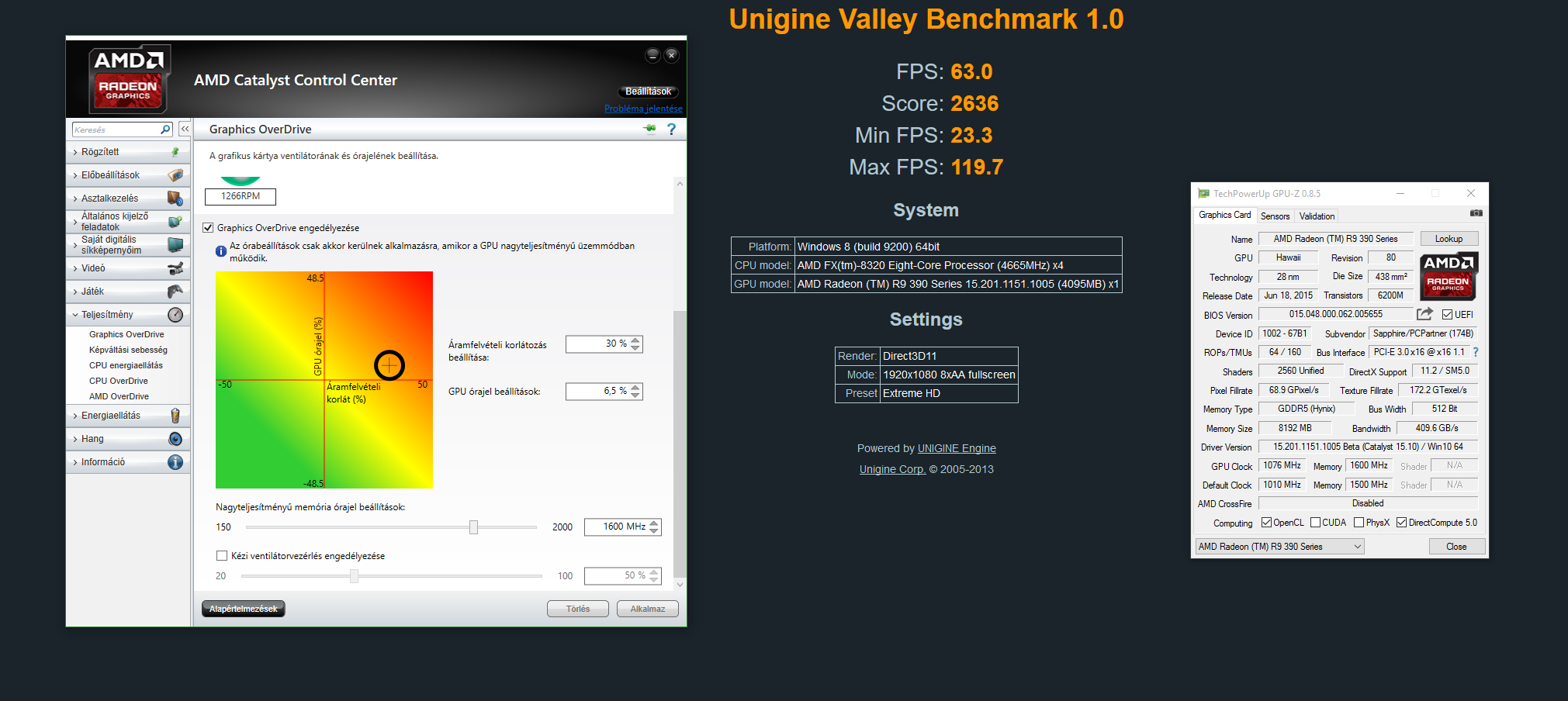Toggle the PhysX checkbox in GPU-Z

1359,523
